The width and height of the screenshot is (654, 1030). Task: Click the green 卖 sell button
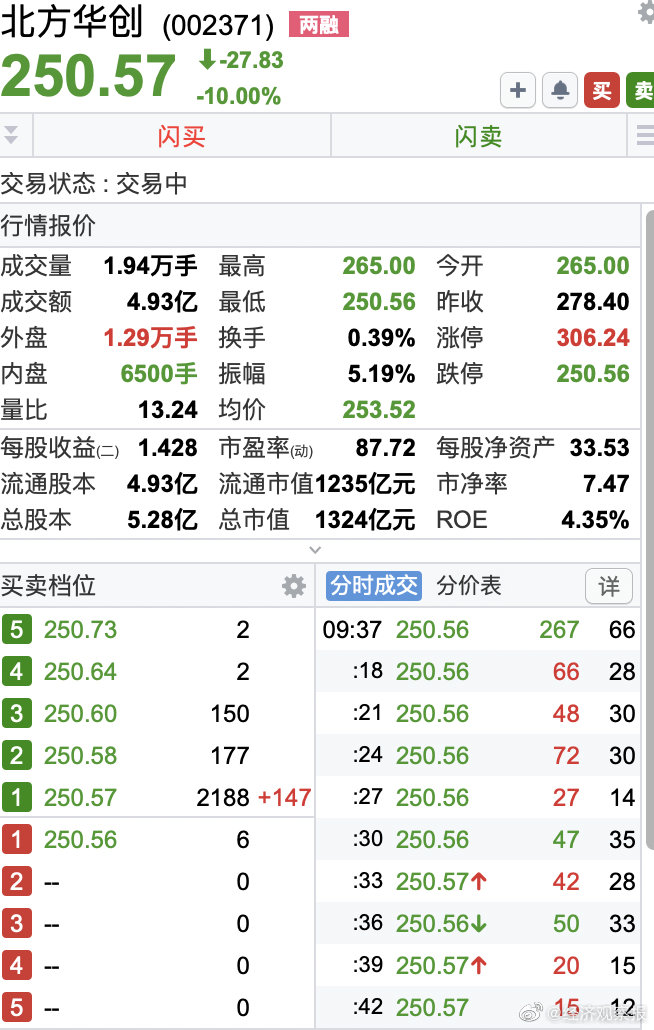641,90
